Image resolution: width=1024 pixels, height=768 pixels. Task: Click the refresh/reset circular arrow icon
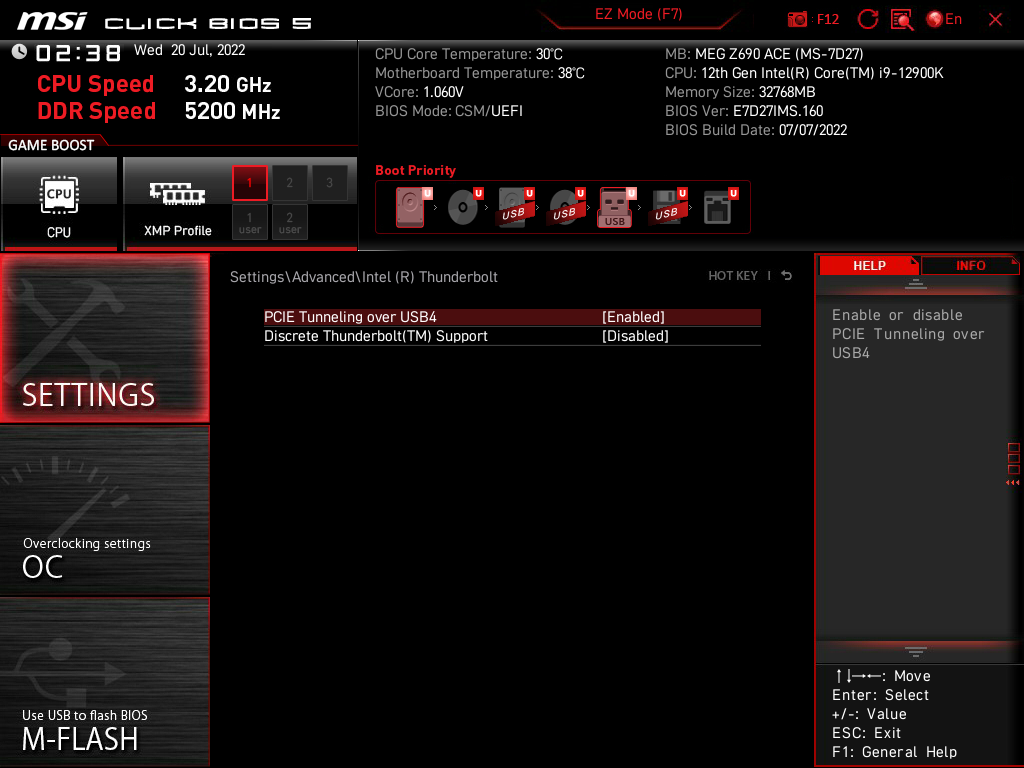[x=867, y=20]
